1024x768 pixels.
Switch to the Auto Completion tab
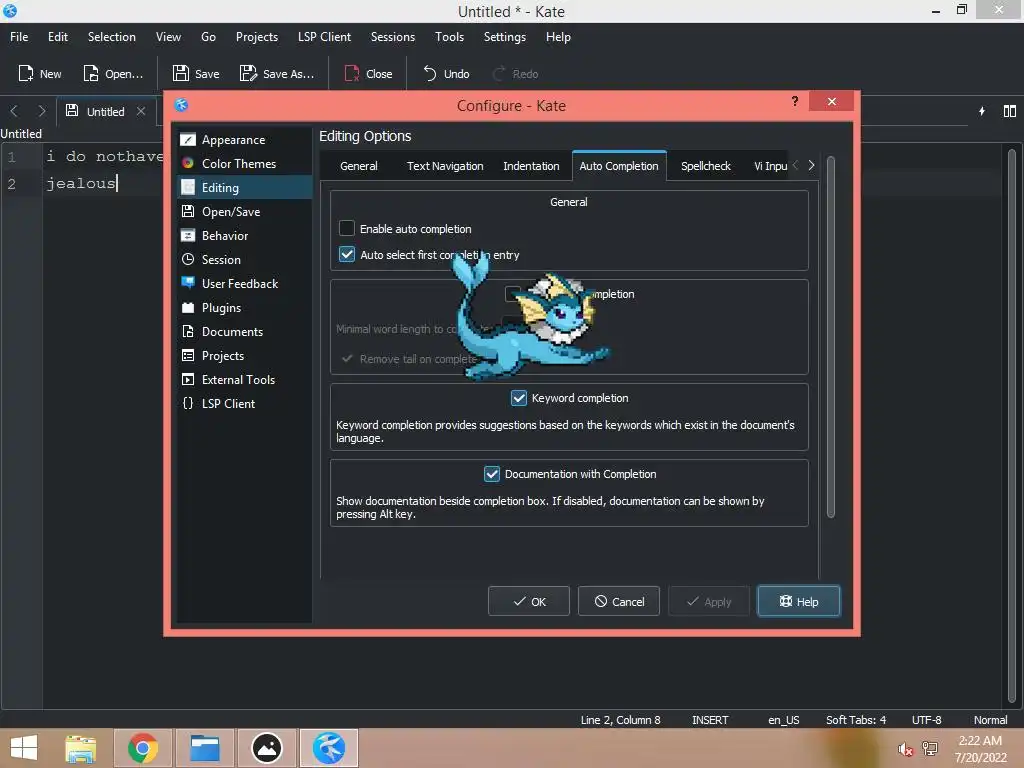(619, 166)
